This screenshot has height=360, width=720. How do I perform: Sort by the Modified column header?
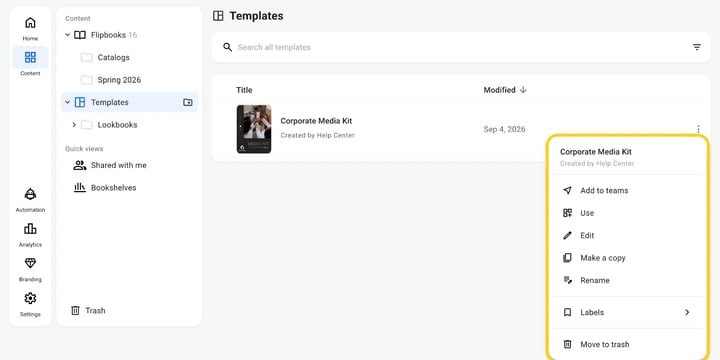click(499, 90)
